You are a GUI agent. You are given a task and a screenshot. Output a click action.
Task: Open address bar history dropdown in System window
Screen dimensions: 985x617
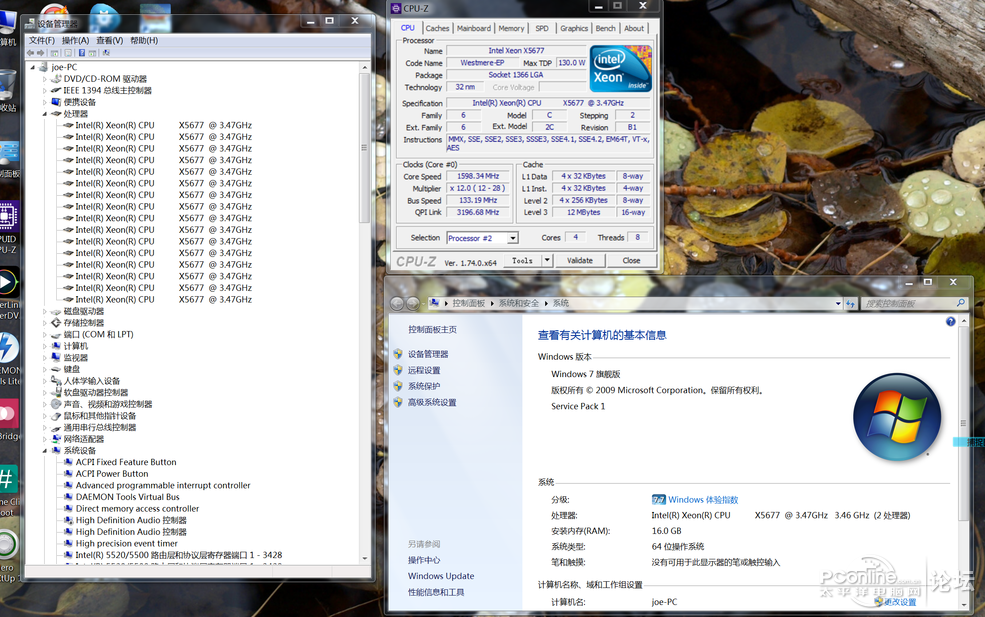click(x=838, y=303)
